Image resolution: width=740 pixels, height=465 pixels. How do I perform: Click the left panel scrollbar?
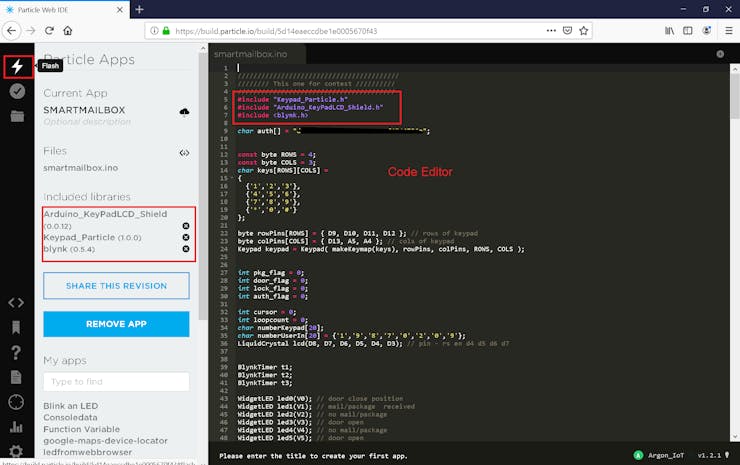pos(203,186)
